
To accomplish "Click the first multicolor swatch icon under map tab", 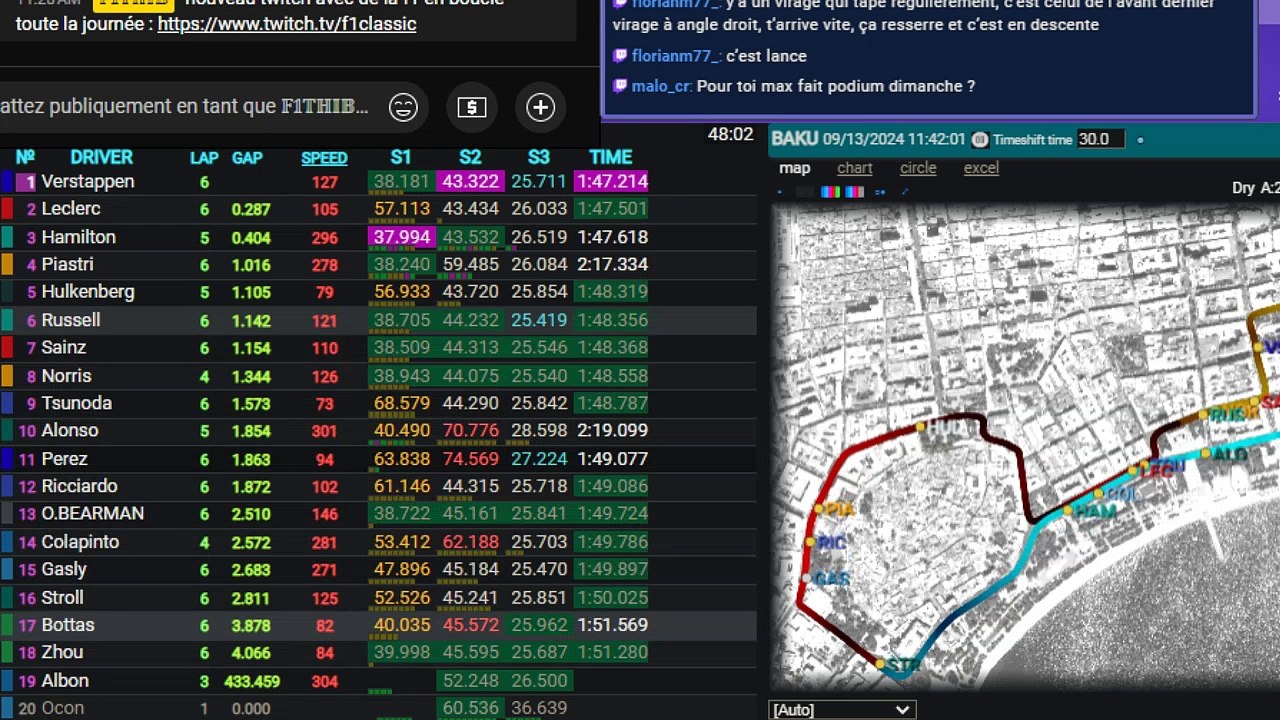I will tap(830, 192).
